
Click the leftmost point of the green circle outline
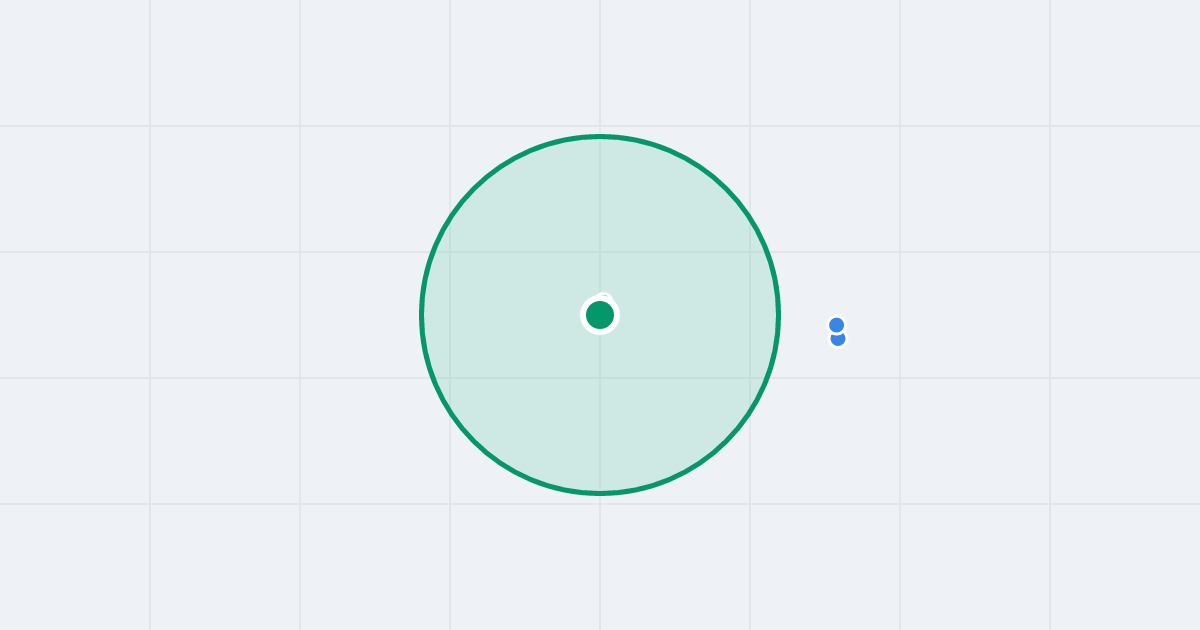pos(422,315)
